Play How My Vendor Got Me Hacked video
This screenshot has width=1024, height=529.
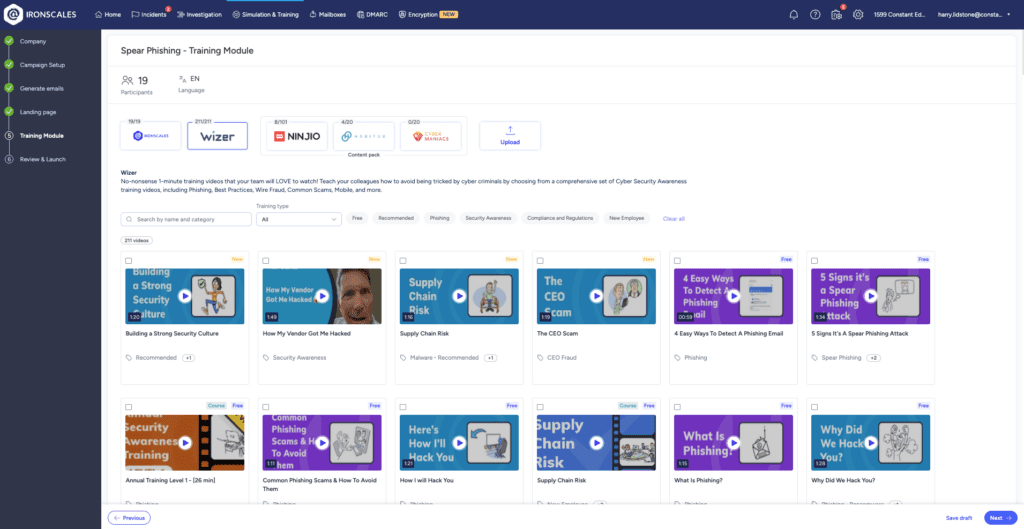(x=322, y=296)
